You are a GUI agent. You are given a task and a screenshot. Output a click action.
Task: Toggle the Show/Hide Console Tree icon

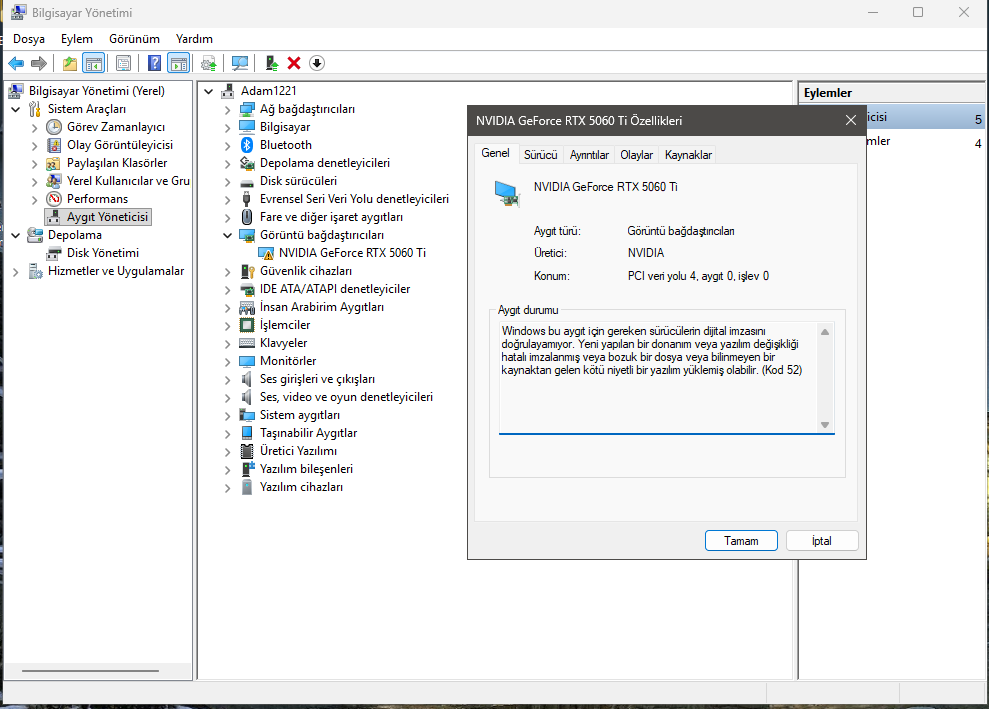pyautogui.click(x=94, y=63)
